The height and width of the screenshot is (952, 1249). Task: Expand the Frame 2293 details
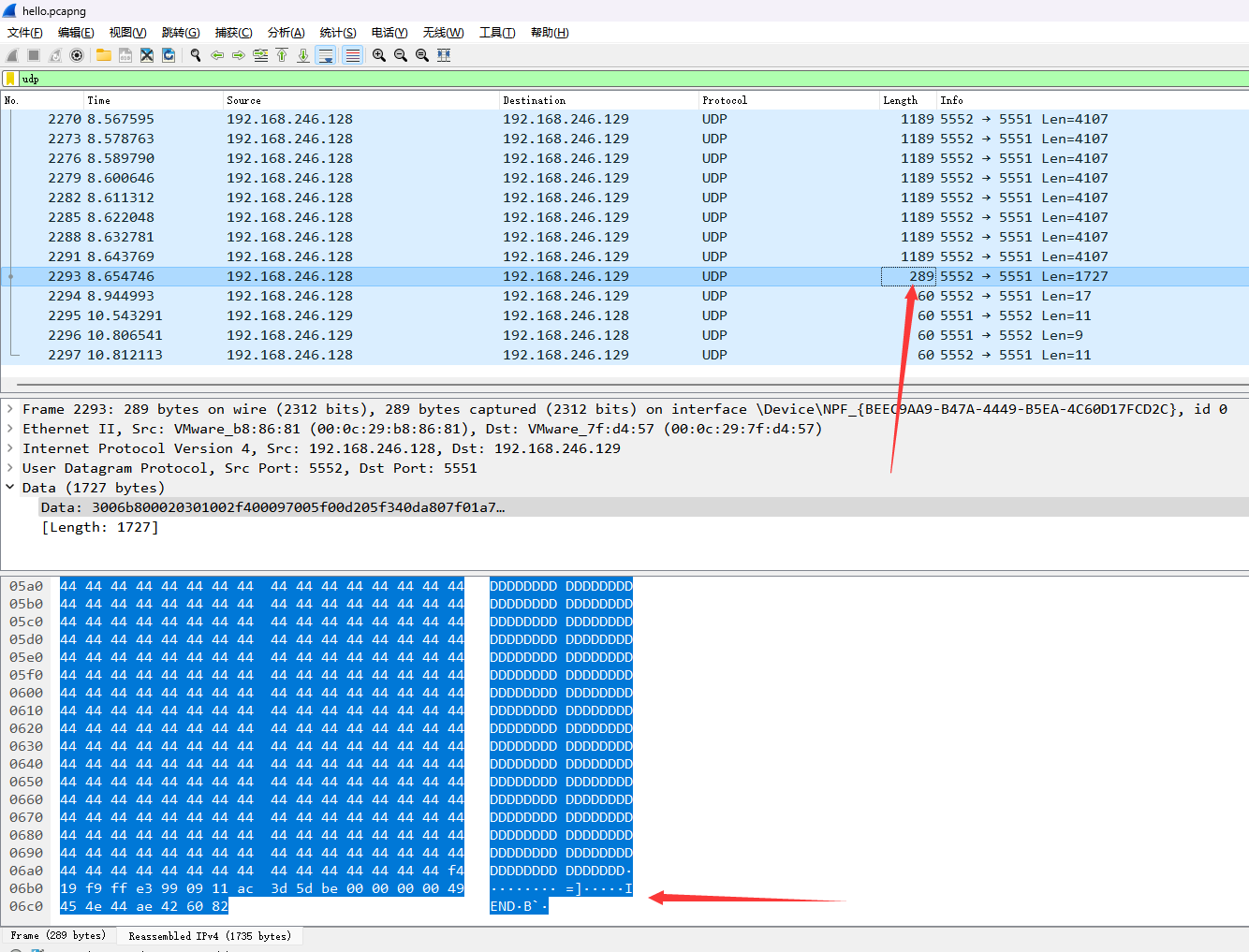click(x=10, y=409)
